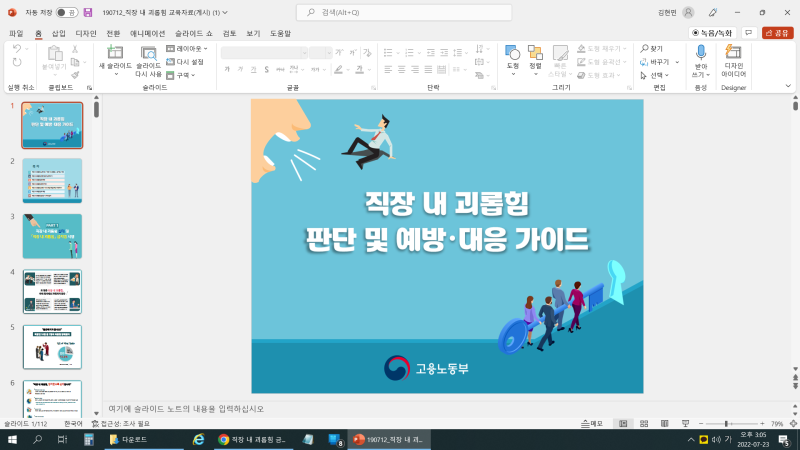This screenshot has height=450, width=800.
Task: Click the bullet list icon
Action: pos(388,53)
